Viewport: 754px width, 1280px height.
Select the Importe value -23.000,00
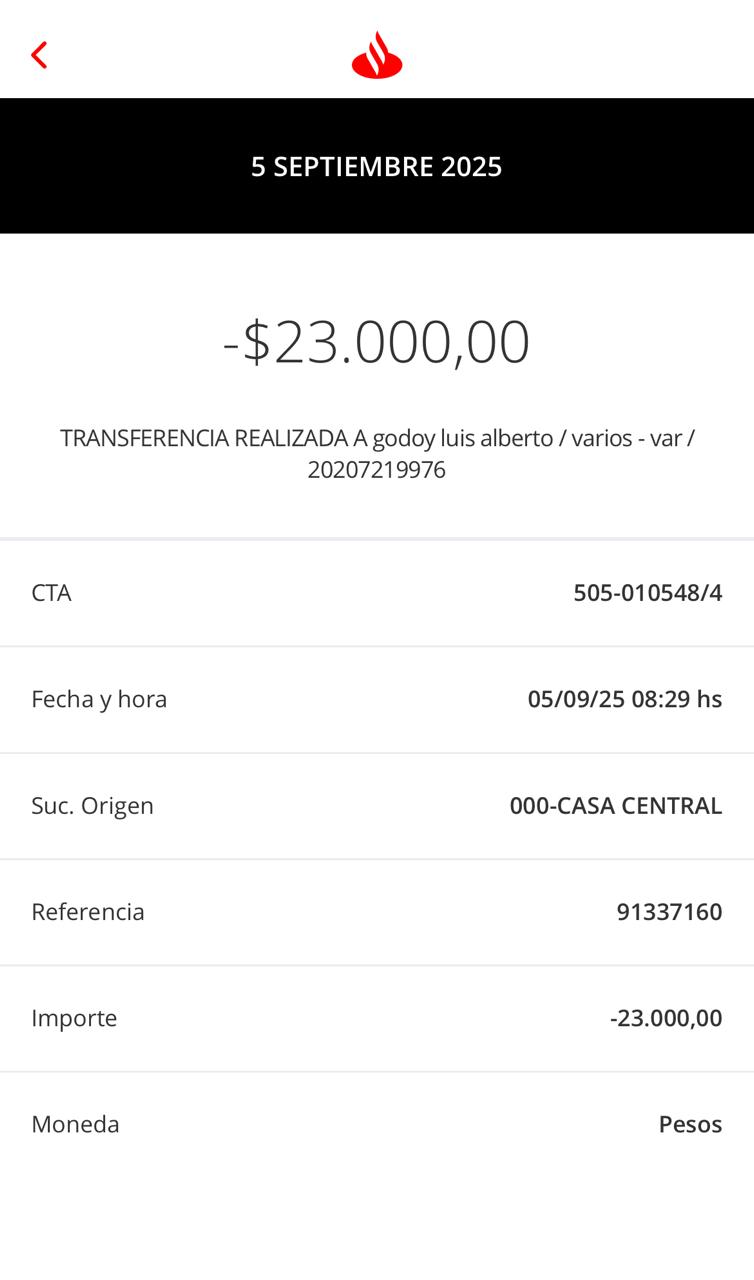[x=665, y=1018]
